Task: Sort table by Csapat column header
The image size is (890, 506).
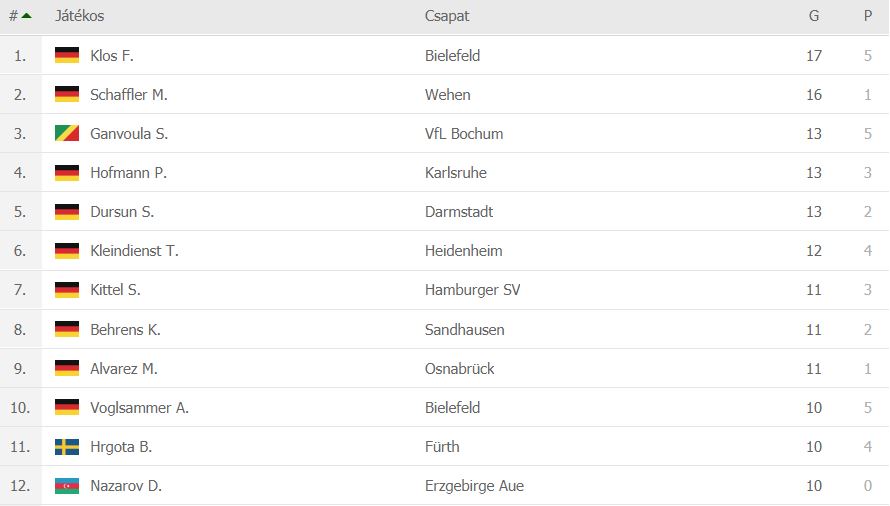Action: 447,16
